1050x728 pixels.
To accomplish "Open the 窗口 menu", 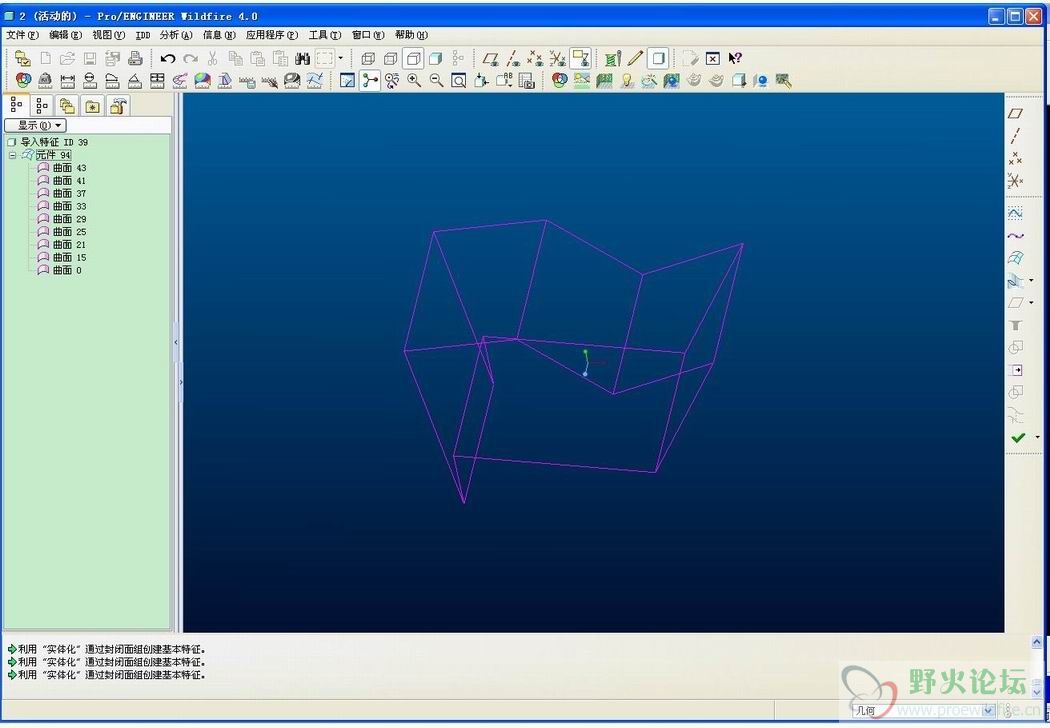I will (x=368, y=35).
